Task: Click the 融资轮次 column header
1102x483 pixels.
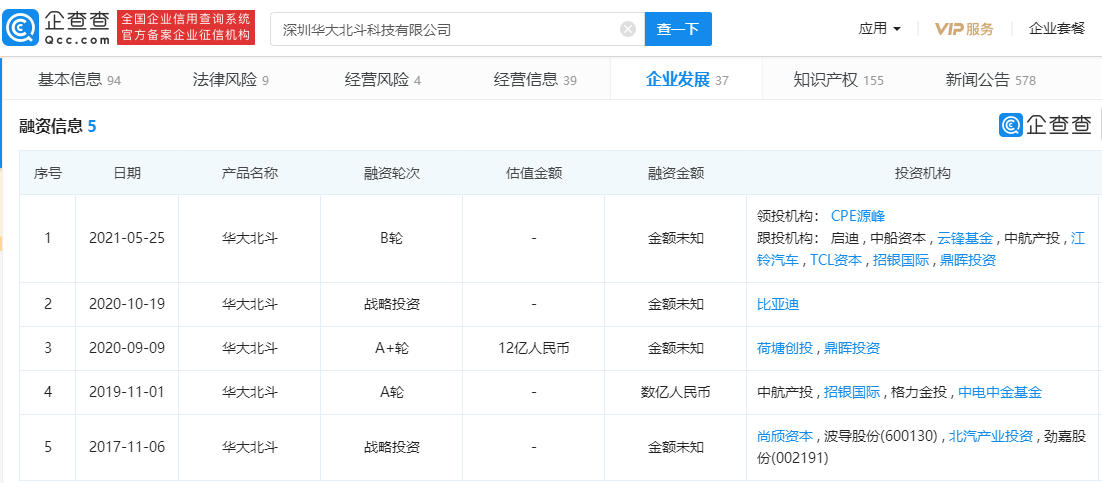Action: point(391,174)
